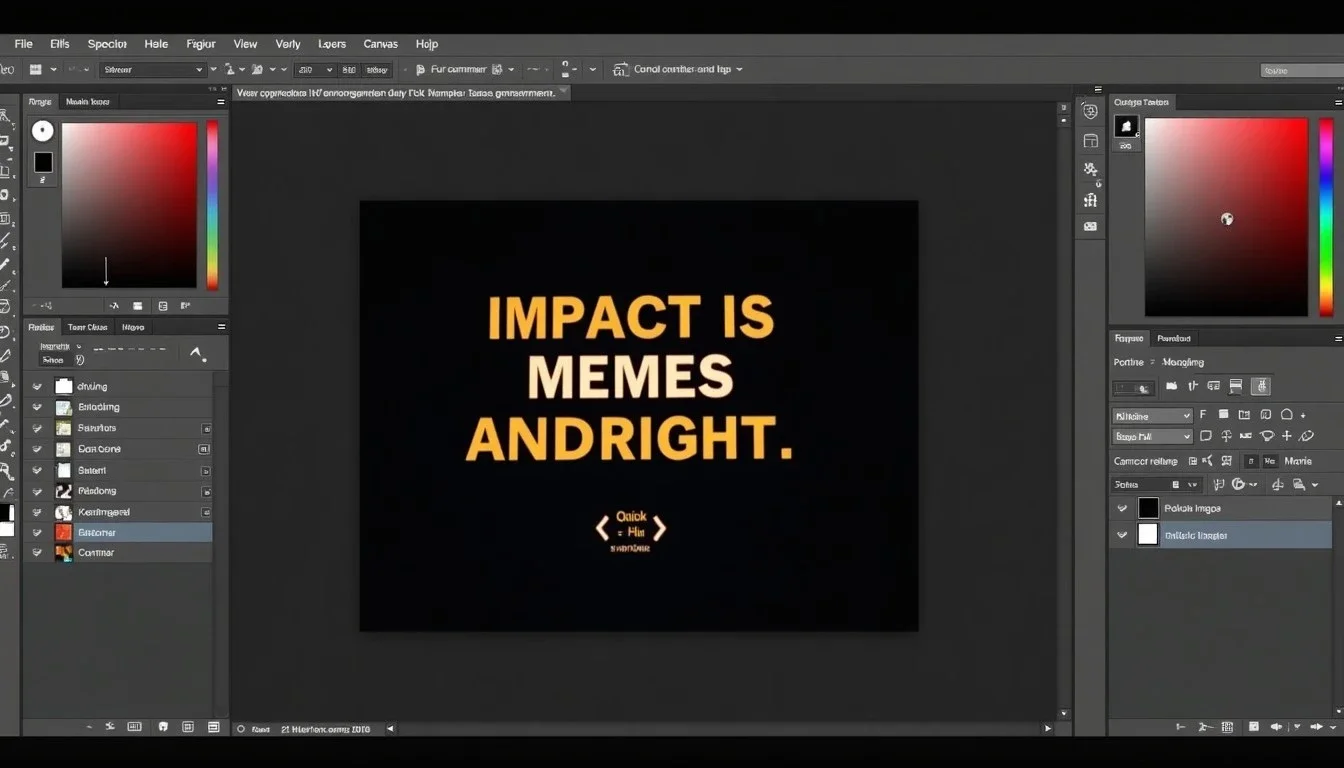The height and width of the screenshot is (768, 1344).
Task: Click circle icon at left of status bar
Action: pos(240,729)
